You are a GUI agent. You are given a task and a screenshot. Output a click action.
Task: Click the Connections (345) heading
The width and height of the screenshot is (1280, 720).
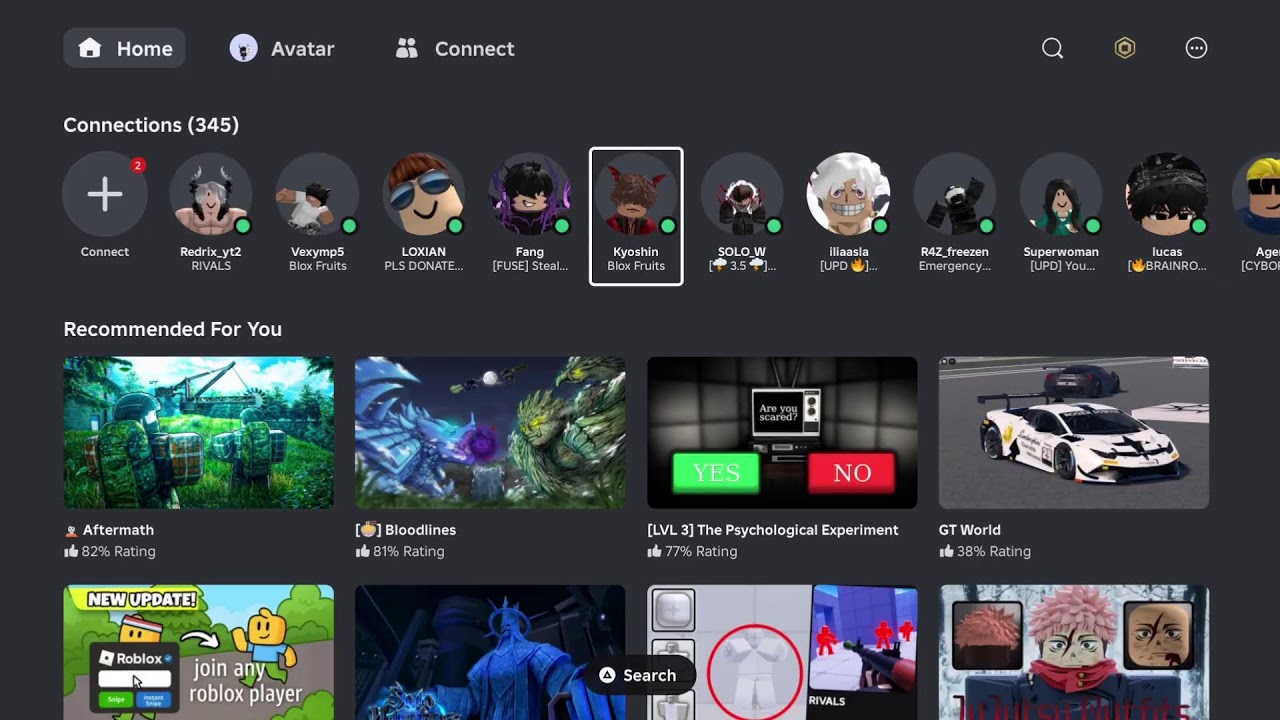(151, 125)
